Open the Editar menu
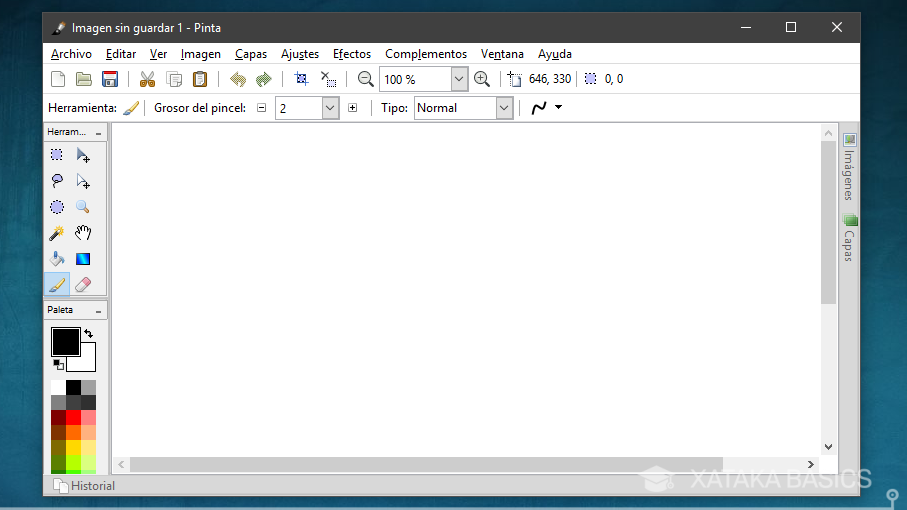This screenshot has height=510, width=907. click(x=121, y=54)
